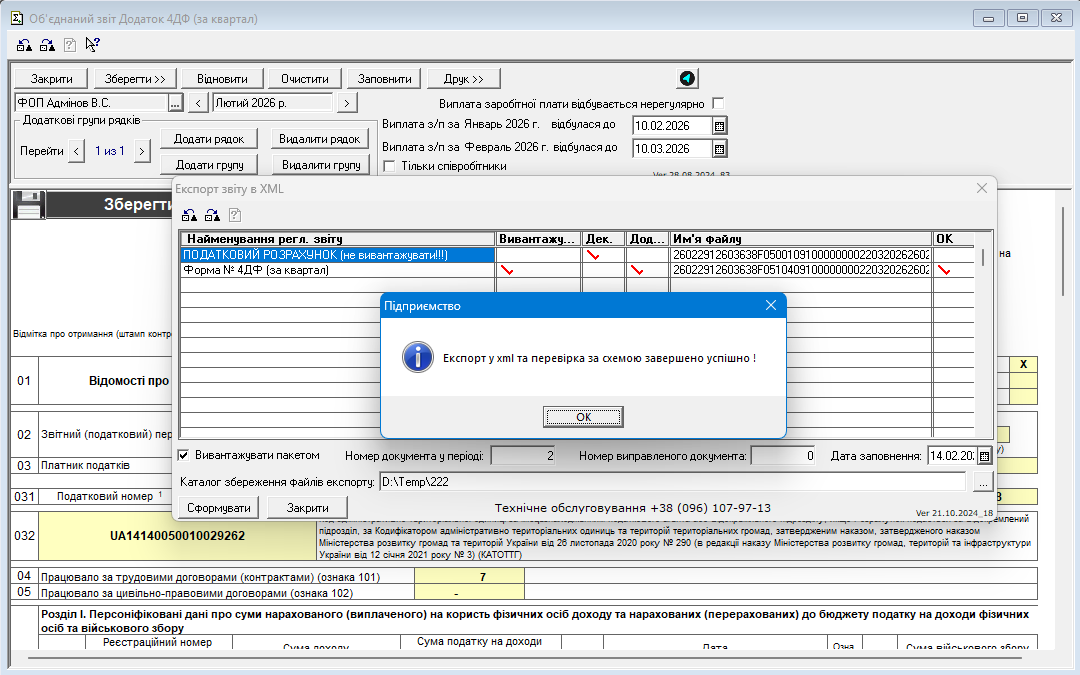Viewport: 1080px width, 675px height.
Task: Expand the Друк >> print options
Action: click(x=463, y=79)
